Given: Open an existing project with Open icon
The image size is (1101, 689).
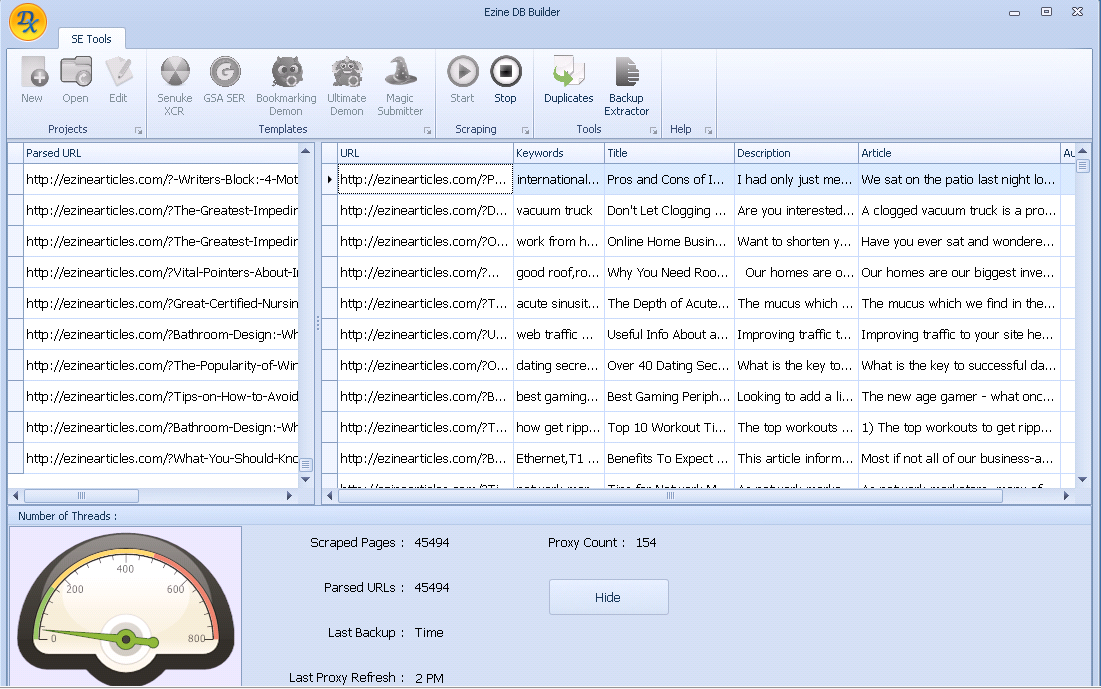Looking at the screenshot, I should (75, 80).
